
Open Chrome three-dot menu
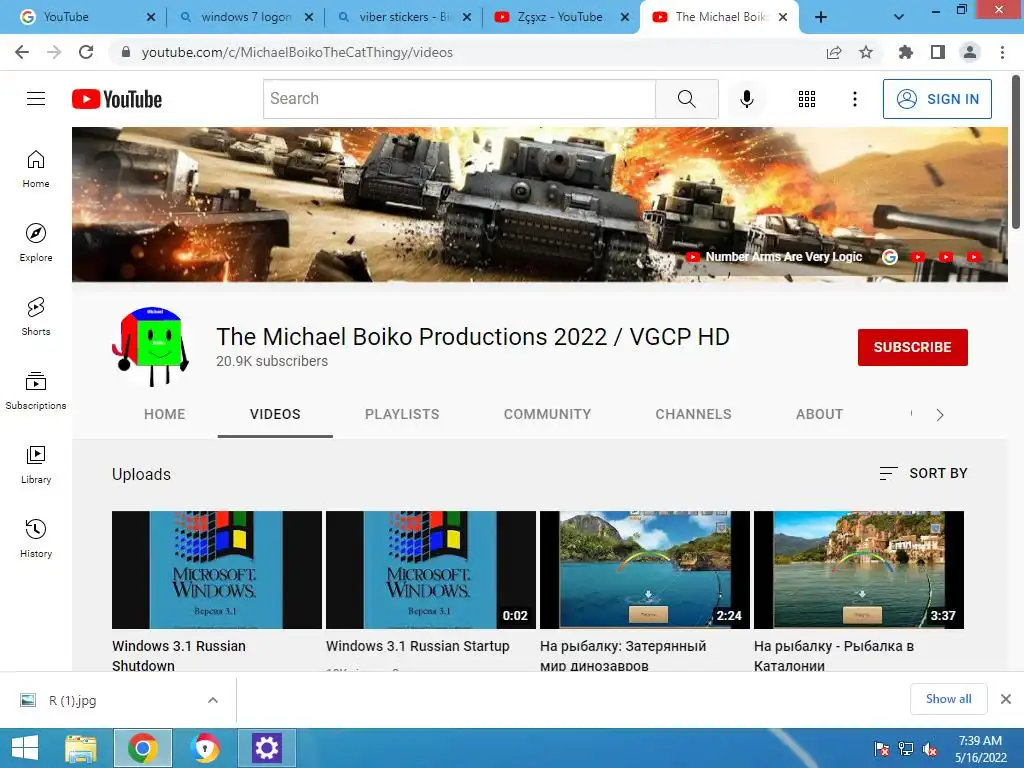[x=1002, y=52]
